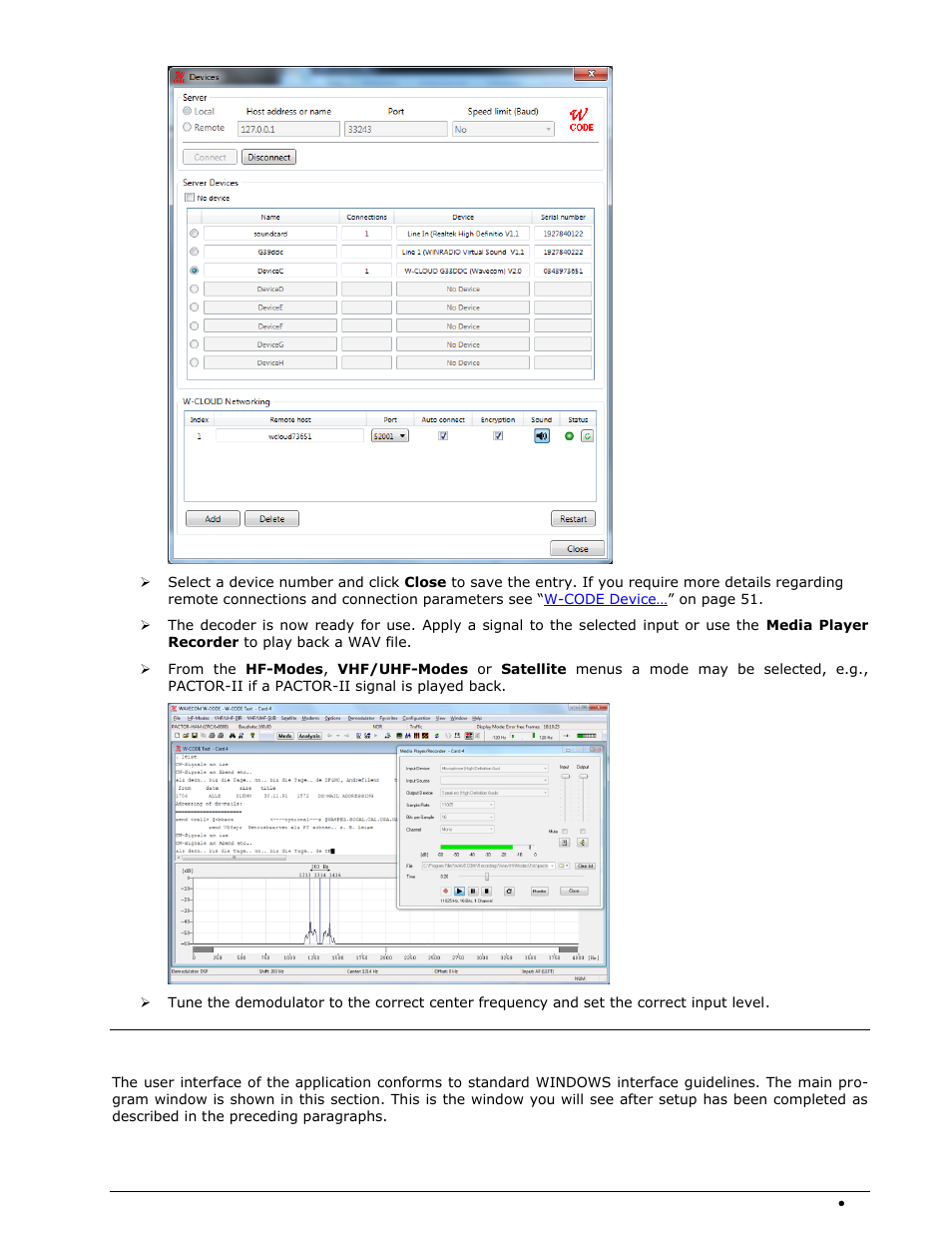
Task: Click the red Record button in the Media Player
Action: [445, 891]
